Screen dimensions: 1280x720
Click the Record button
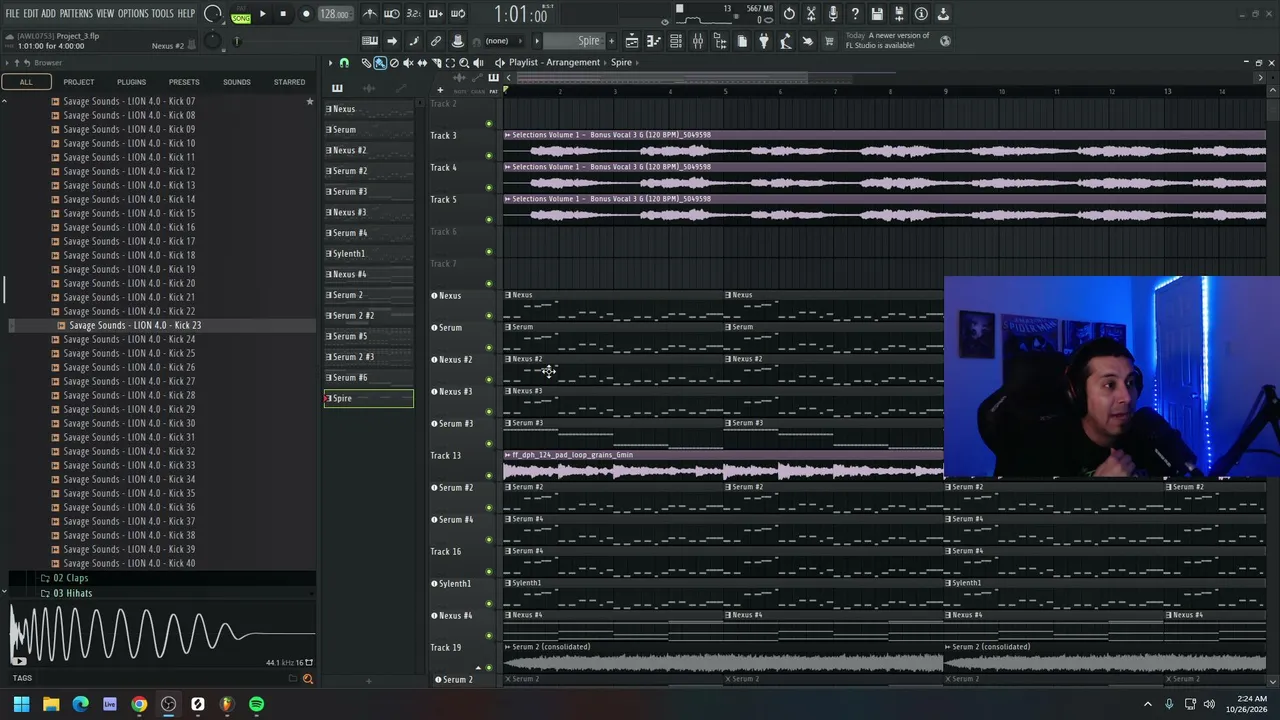click(306, 14)
